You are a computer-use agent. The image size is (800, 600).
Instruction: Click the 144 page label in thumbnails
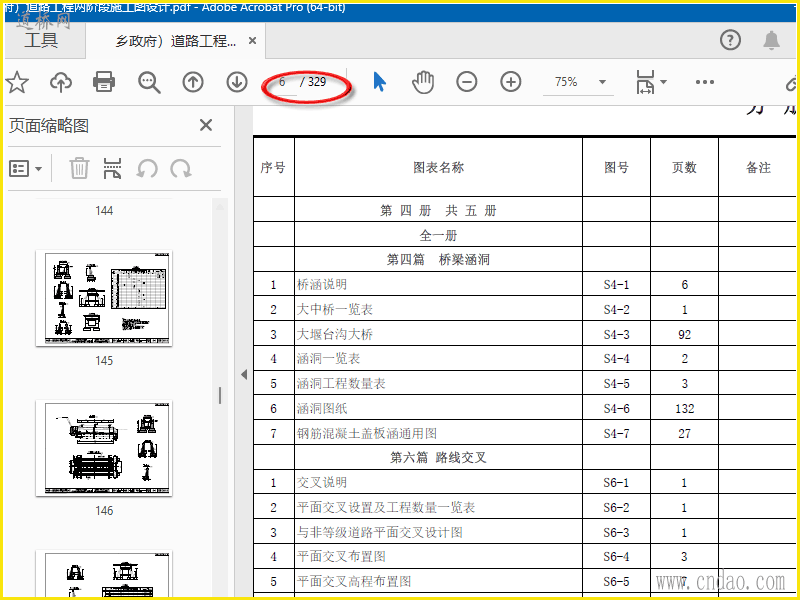[x=104, y=211]
